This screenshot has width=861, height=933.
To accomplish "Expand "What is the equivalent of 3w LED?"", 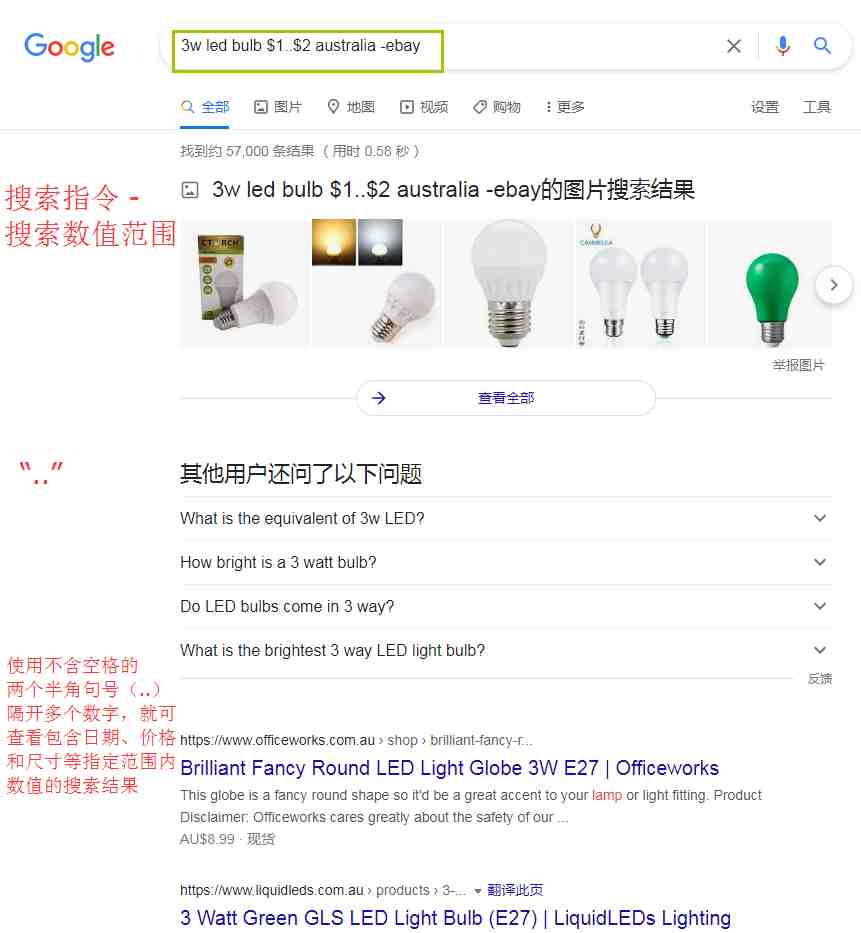I will tap(506, 518).
